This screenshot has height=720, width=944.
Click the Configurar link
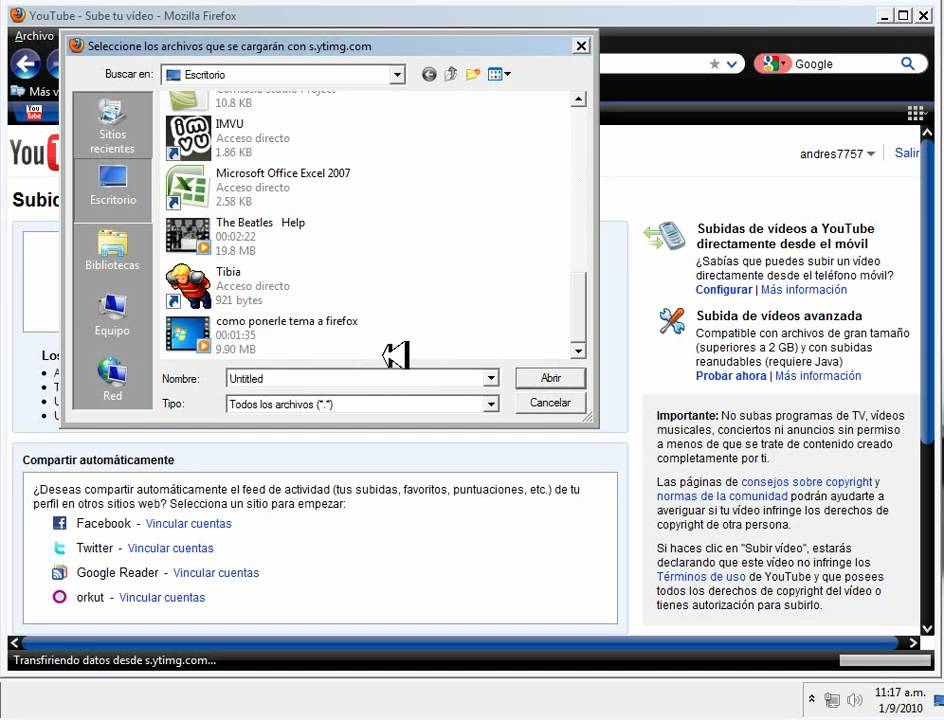point(724,290)
